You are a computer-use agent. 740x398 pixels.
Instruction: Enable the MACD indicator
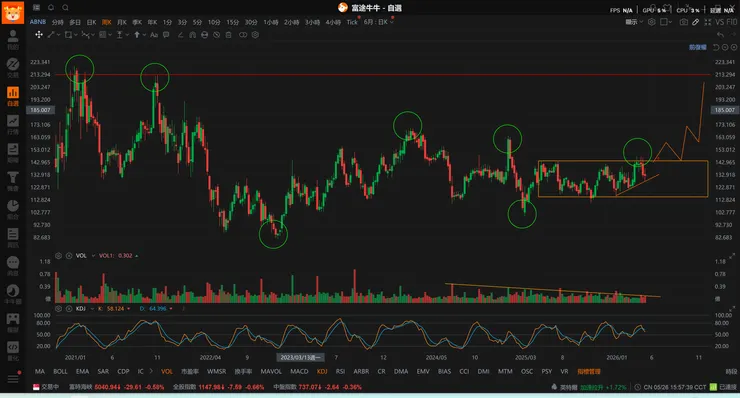point(299,372)
